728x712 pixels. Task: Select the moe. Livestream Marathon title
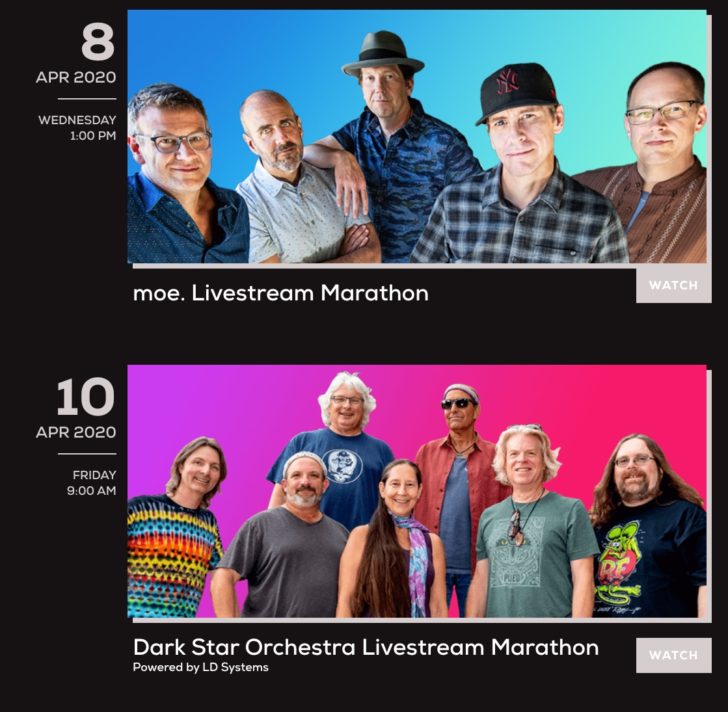pos(280,293)
